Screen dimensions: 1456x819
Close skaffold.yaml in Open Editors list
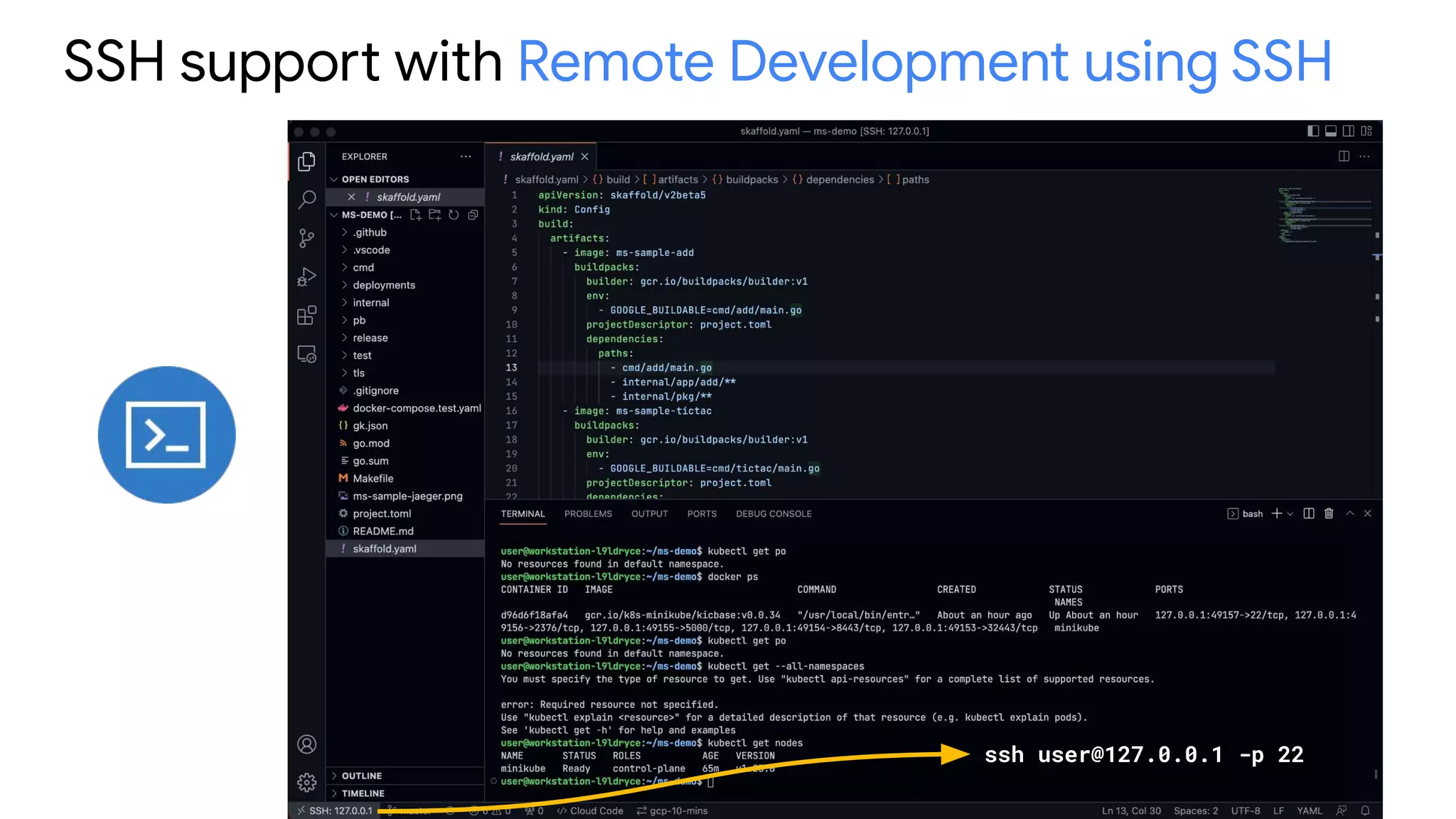pos(351,197)
